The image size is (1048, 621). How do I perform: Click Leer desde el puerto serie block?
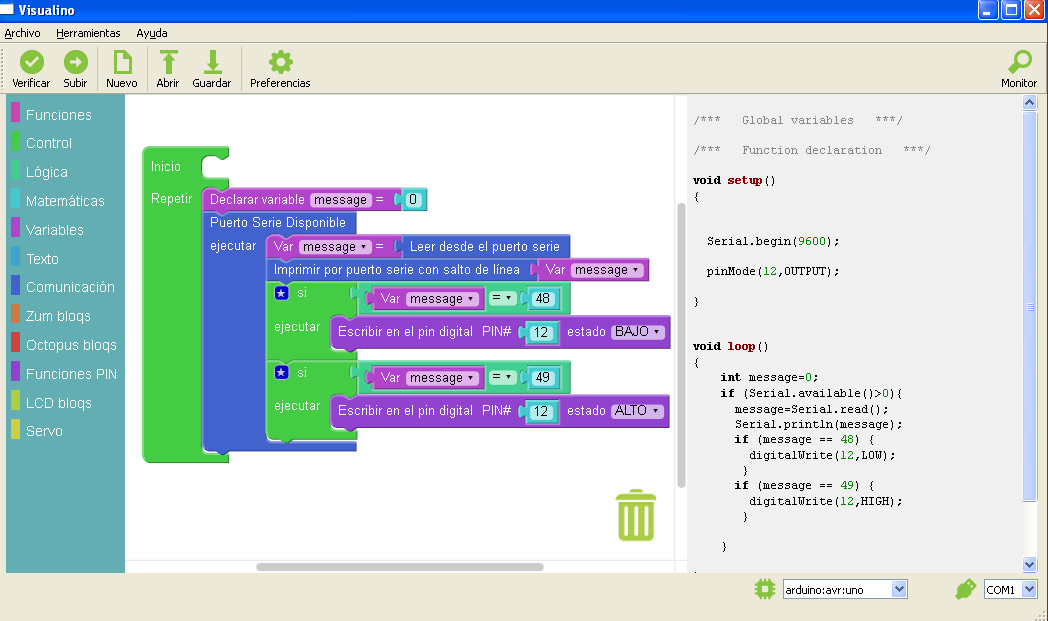coord(485,247)
